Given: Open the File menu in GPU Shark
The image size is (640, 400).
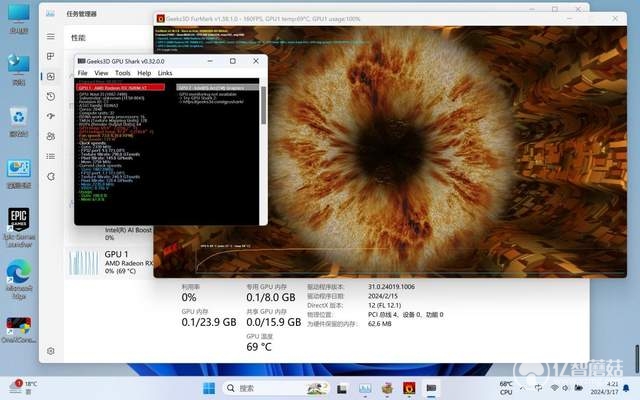Looking at the screenshot, I should pyautogui.click(x=82, y=73).
